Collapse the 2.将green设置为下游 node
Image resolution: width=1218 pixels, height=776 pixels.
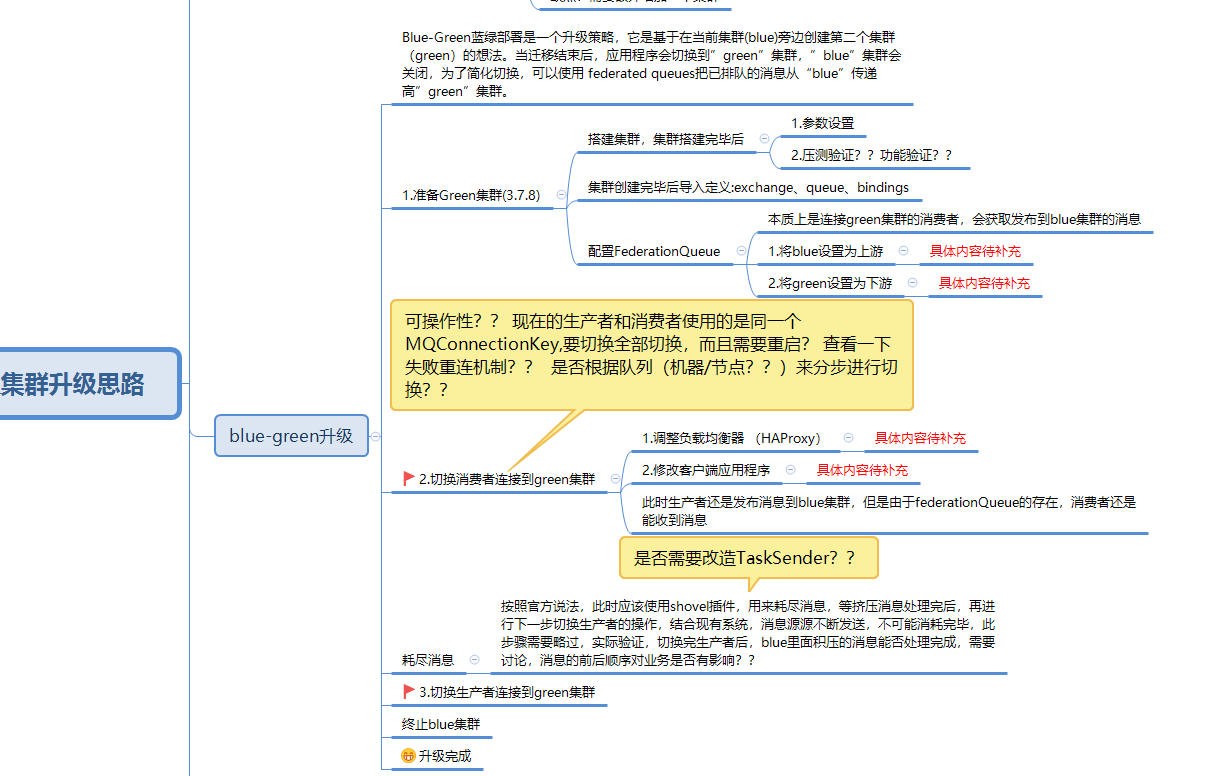(x=912, y=283)
